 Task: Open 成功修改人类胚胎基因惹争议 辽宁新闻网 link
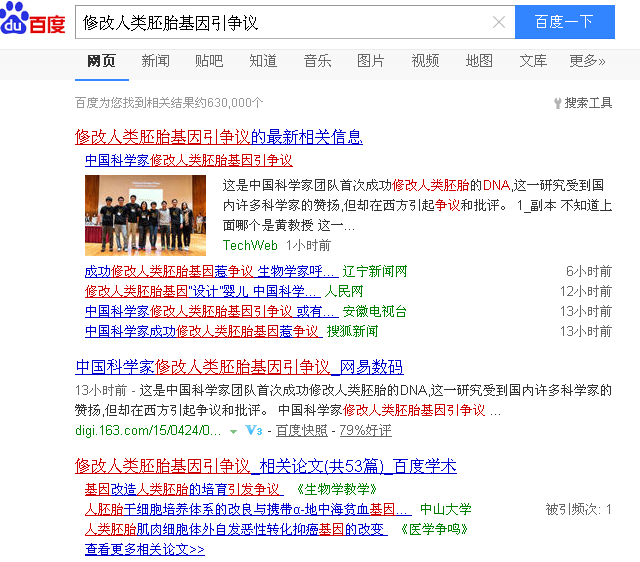tap(211, 271)
